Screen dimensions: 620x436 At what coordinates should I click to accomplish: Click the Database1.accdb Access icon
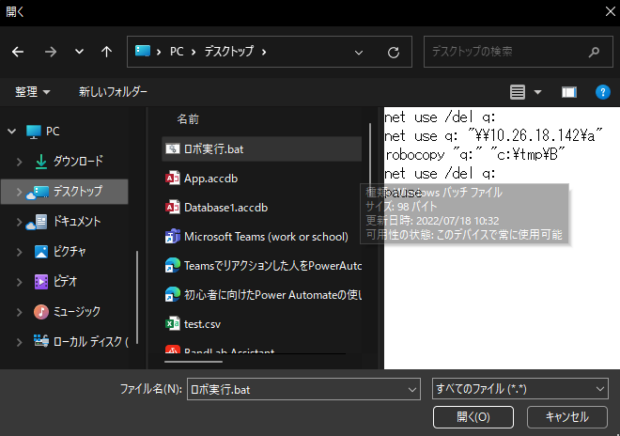[172, 207]
